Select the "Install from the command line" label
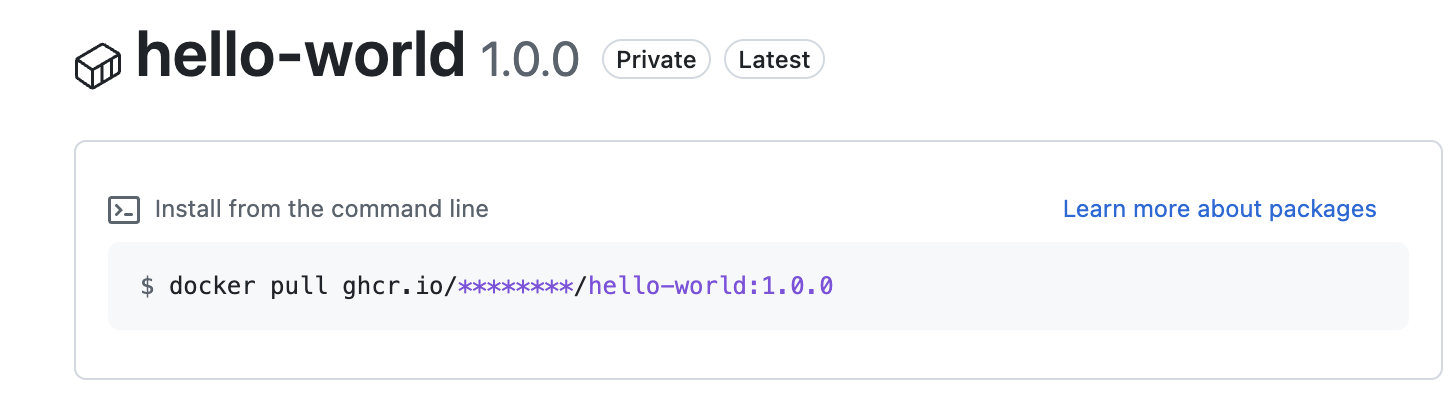Image resolution: width=1456 pixels, height=406 pixels. 321,210
